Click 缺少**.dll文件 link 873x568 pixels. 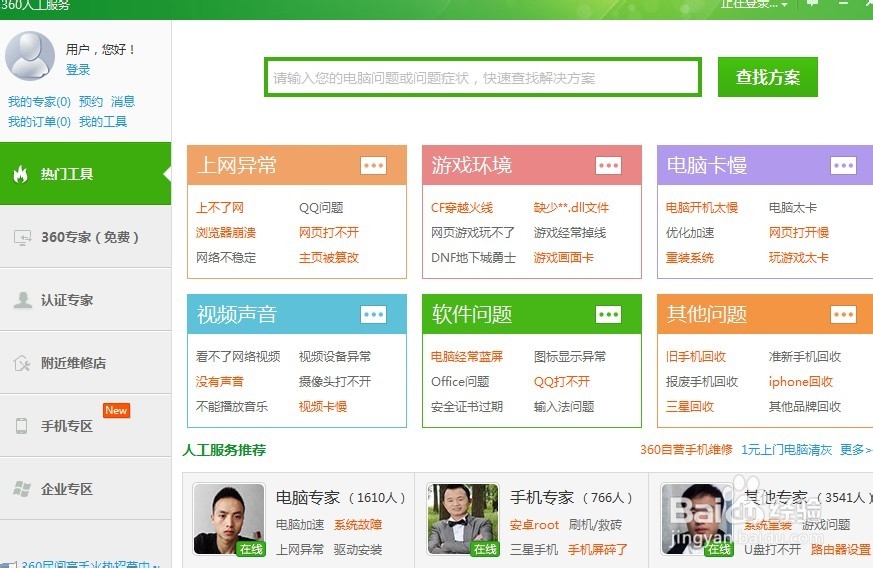[571, 208]
